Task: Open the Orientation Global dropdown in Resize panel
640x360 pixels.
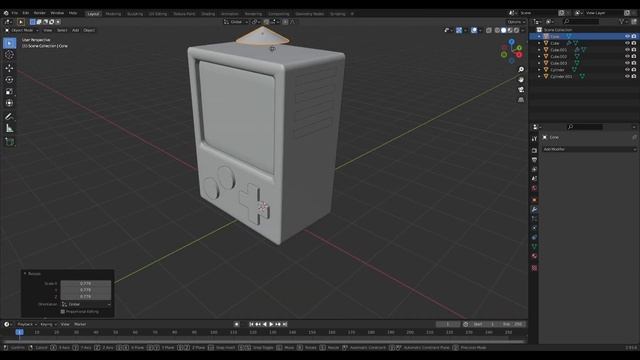Action: 86,304
